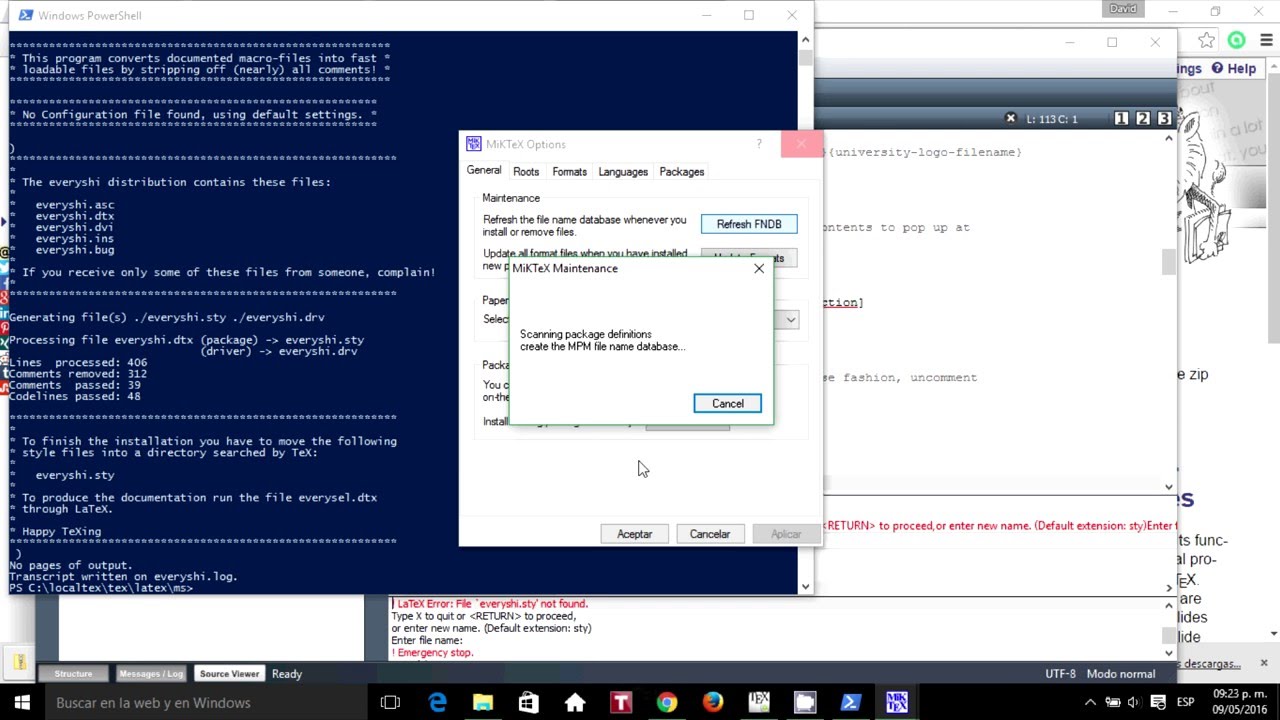Click the 'LaTeX Error: File everyshi.sty not found' line
The width and height of the screenshot is (1280, 720).
coord(490,604)
